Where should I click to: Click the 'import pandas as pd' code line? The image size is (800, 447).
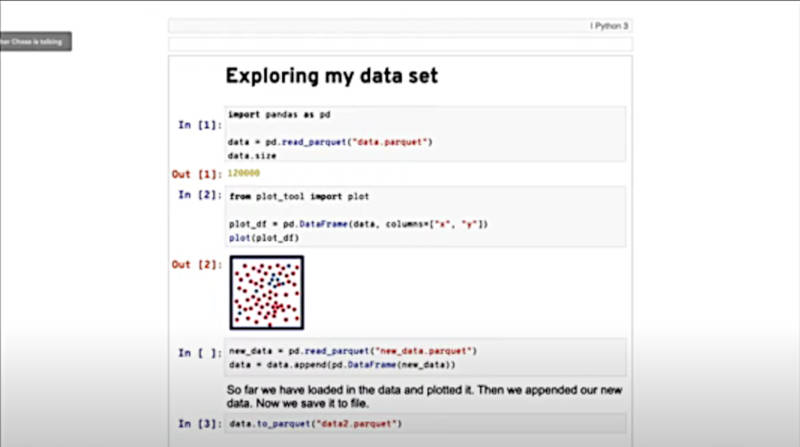click(x=279, y=115)
